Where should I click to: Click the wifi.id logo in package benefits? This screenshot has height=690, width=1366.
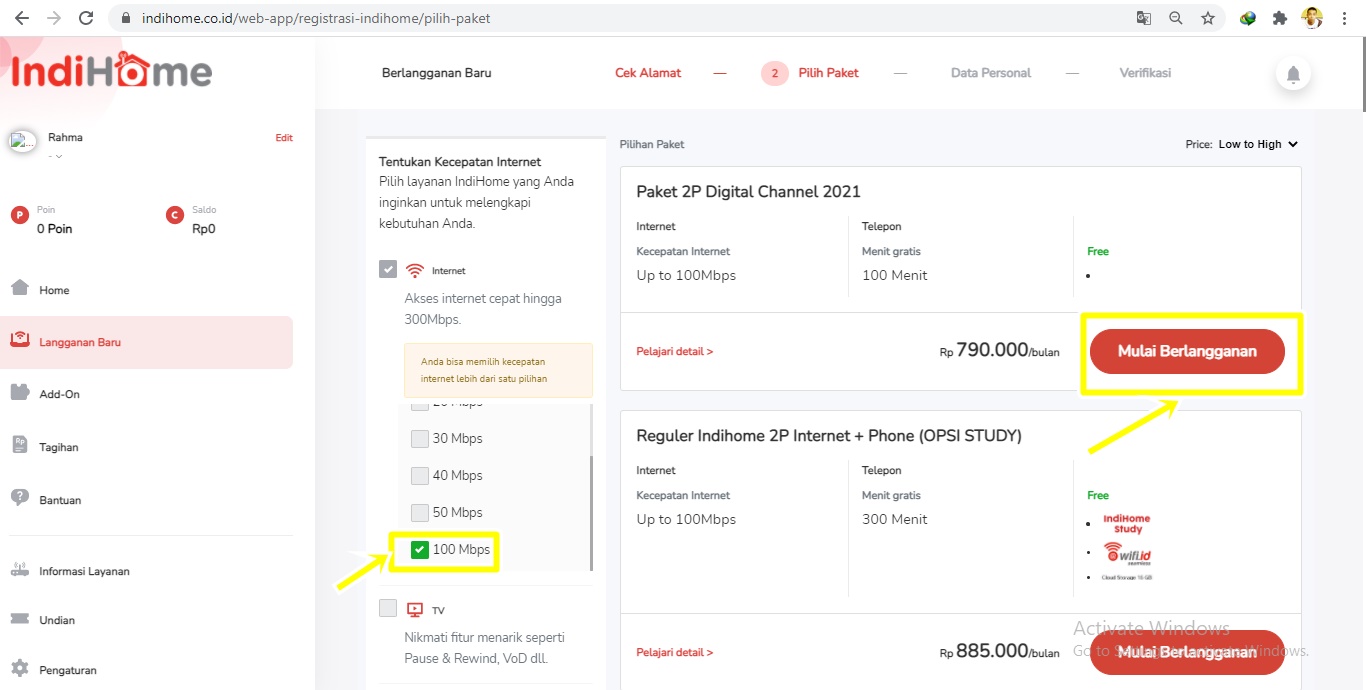1128,553
